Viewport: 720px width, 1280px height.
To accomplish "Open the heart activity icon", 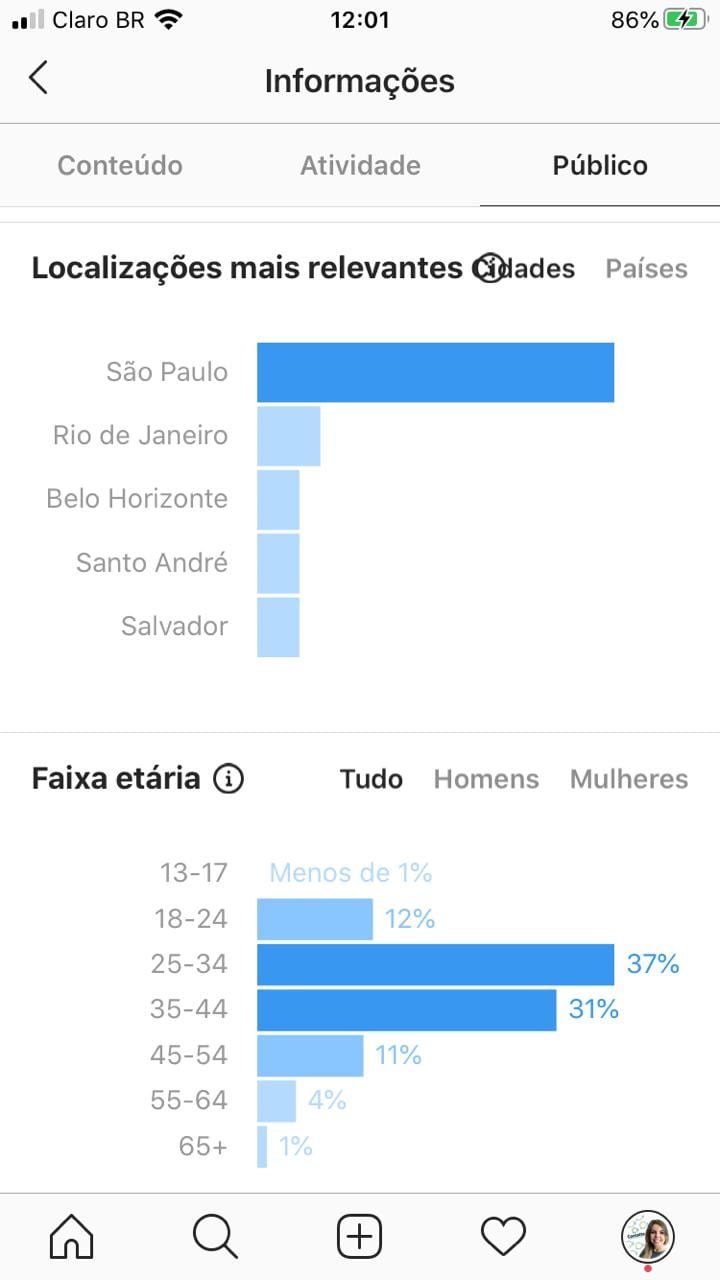I will pos(503,1237).
